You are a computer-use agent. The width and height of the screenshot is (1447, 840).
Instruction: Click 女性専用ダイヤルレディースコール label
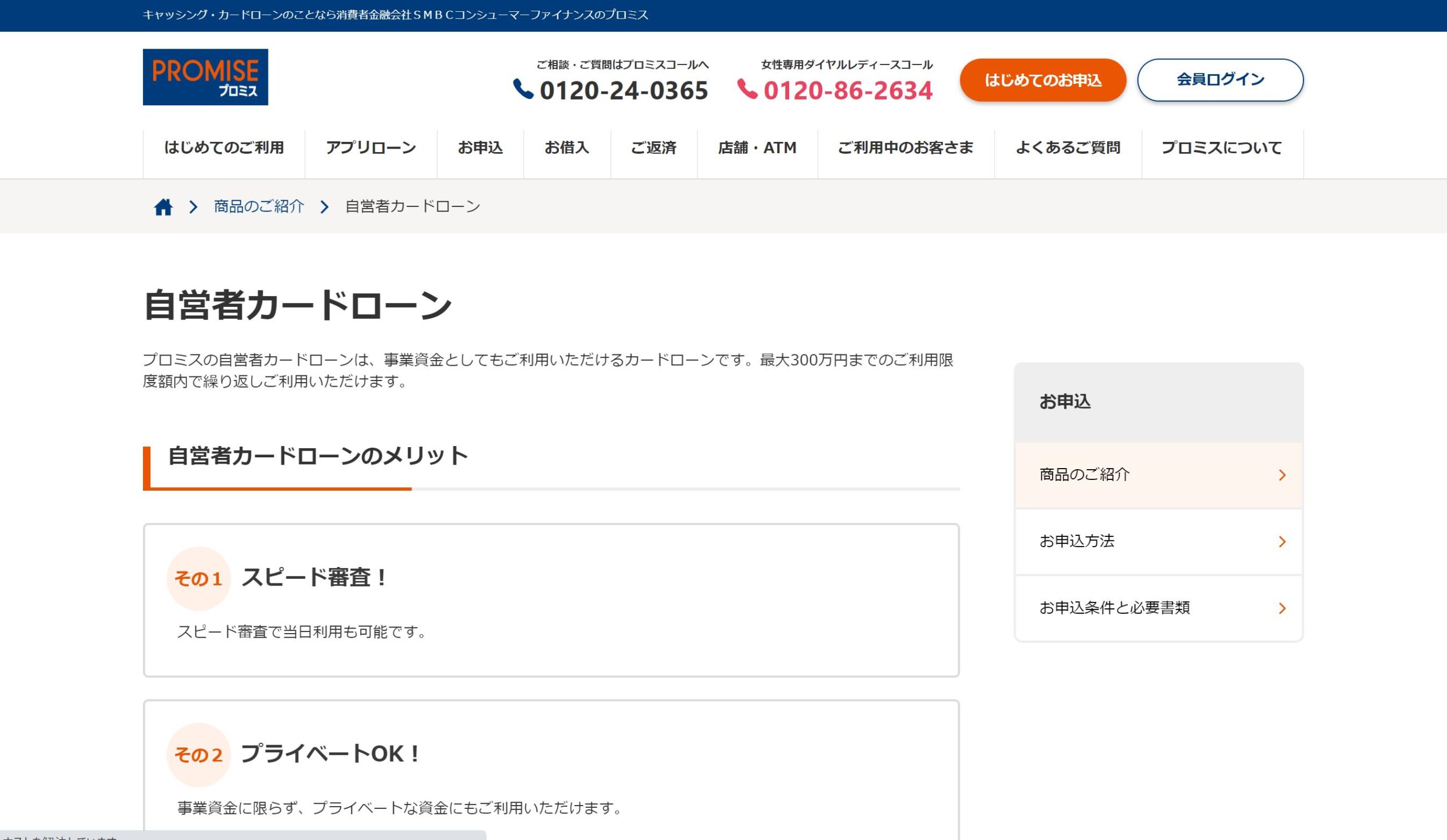click(847, 65)
